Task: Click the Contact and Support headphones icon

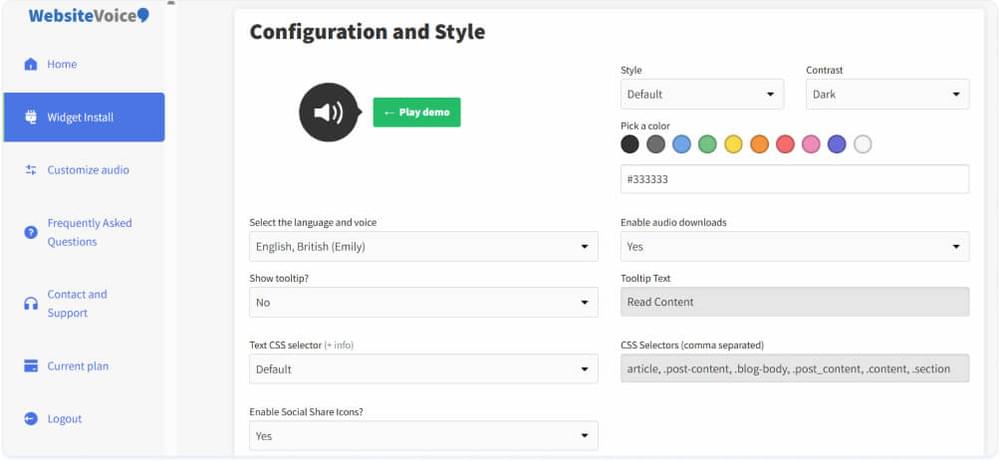Action: click(x=31, y=304)
